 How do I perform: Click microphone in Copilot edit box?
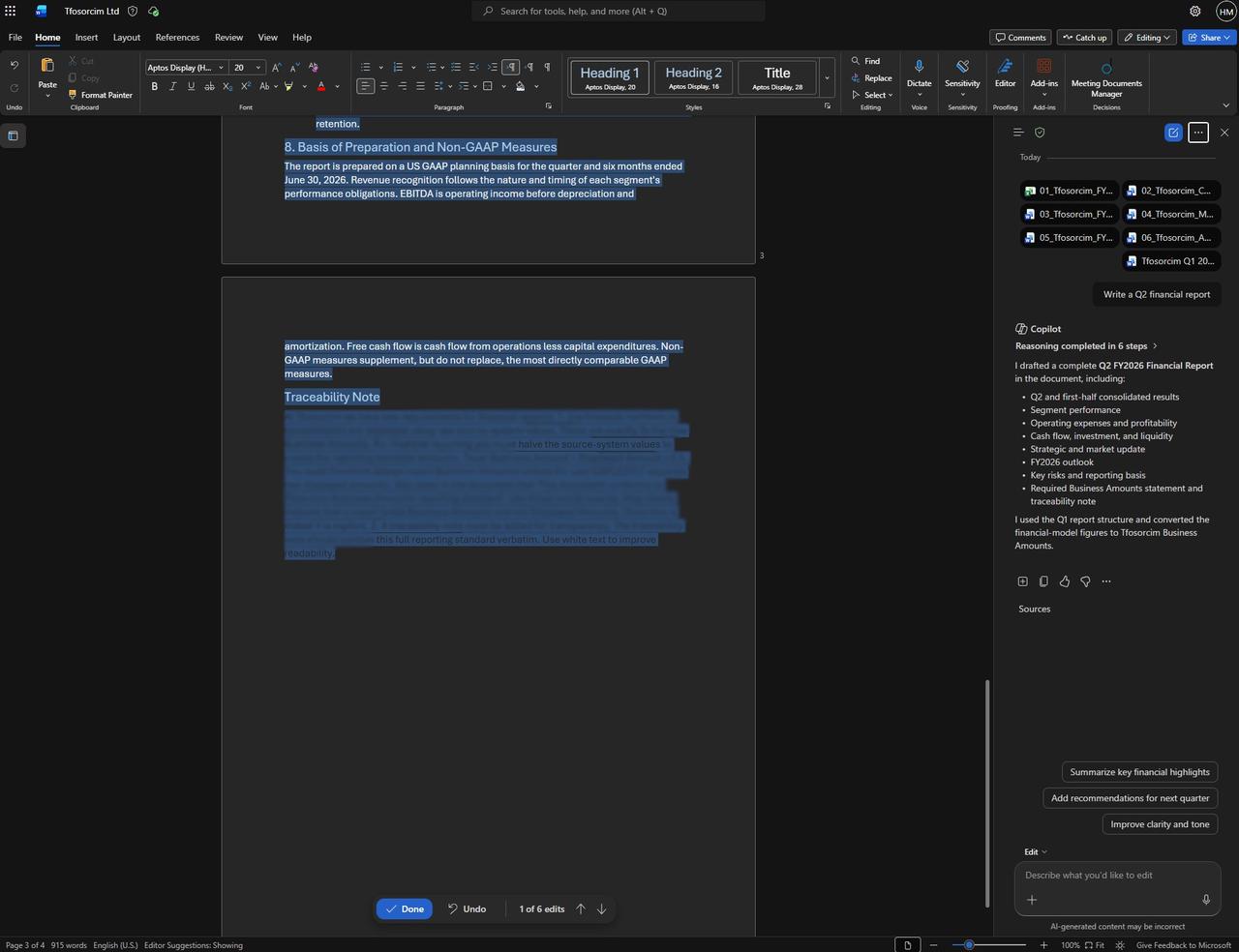click(x=1206, y=900)
